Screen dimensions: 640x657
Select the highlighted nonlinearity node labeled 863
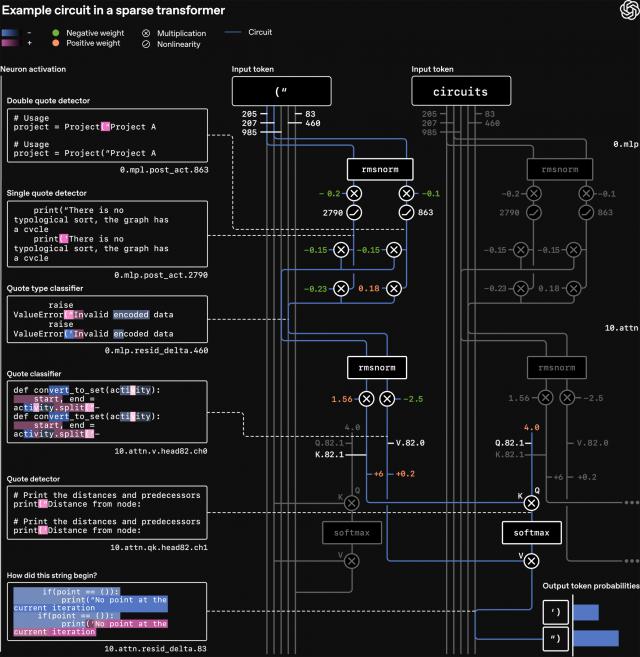tap(406, 212)
